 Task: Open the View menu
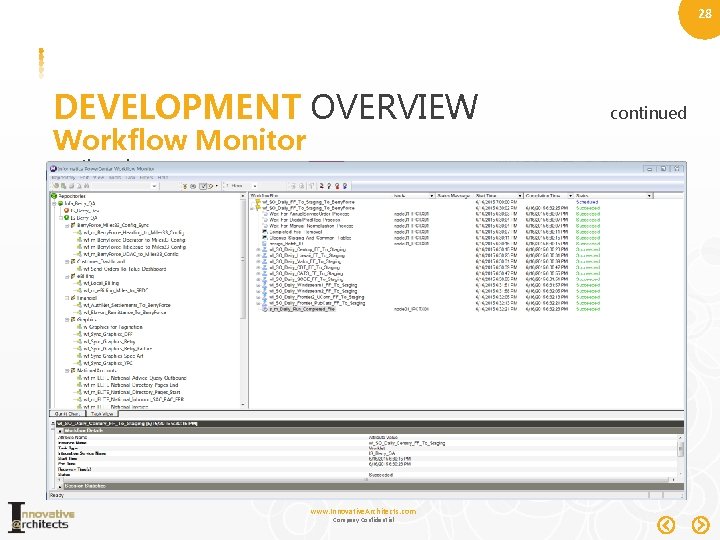point(99,177)
